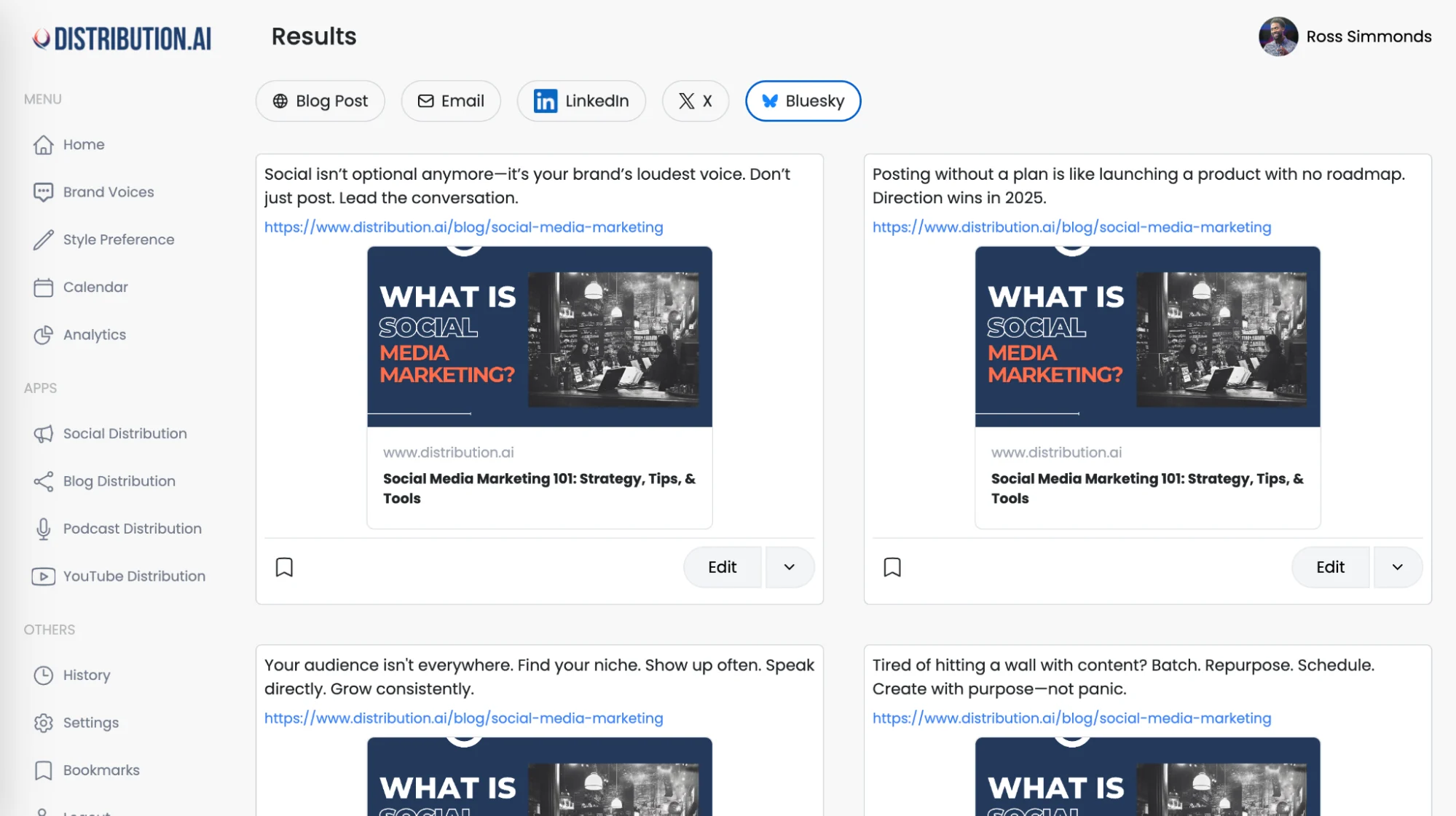Click the Settings gear icon
Screen dimensions: 1456x816
[x=44, y=723]
